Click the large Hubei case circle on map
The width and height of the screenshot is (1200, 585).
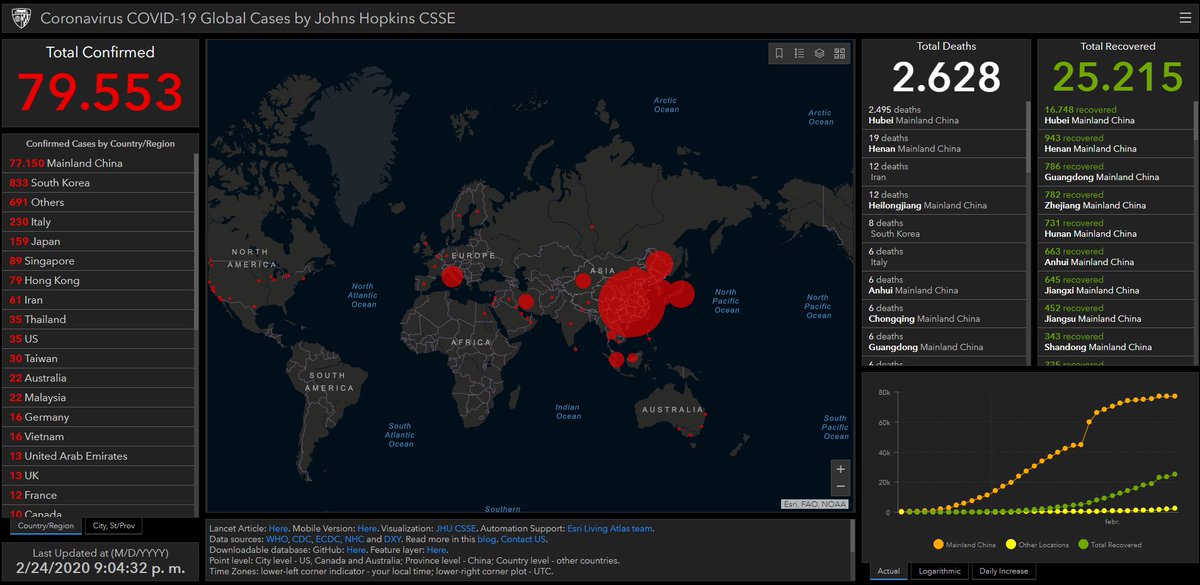click(x=631, y=305)
